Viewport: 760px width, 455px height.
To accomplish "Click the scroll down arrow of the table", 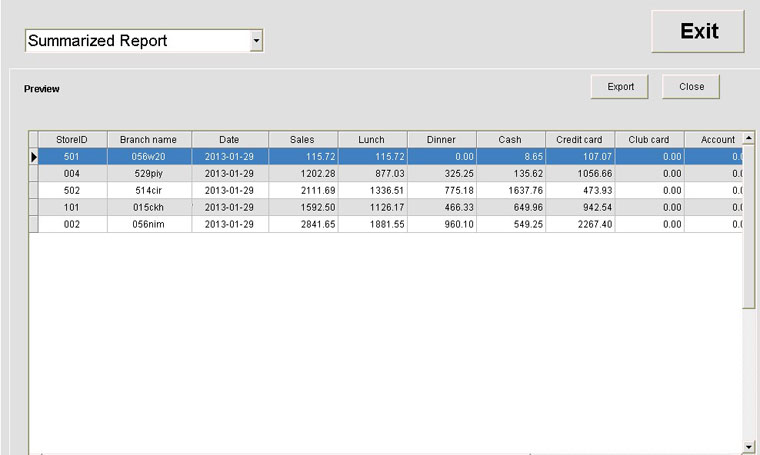I will [749, 446].
